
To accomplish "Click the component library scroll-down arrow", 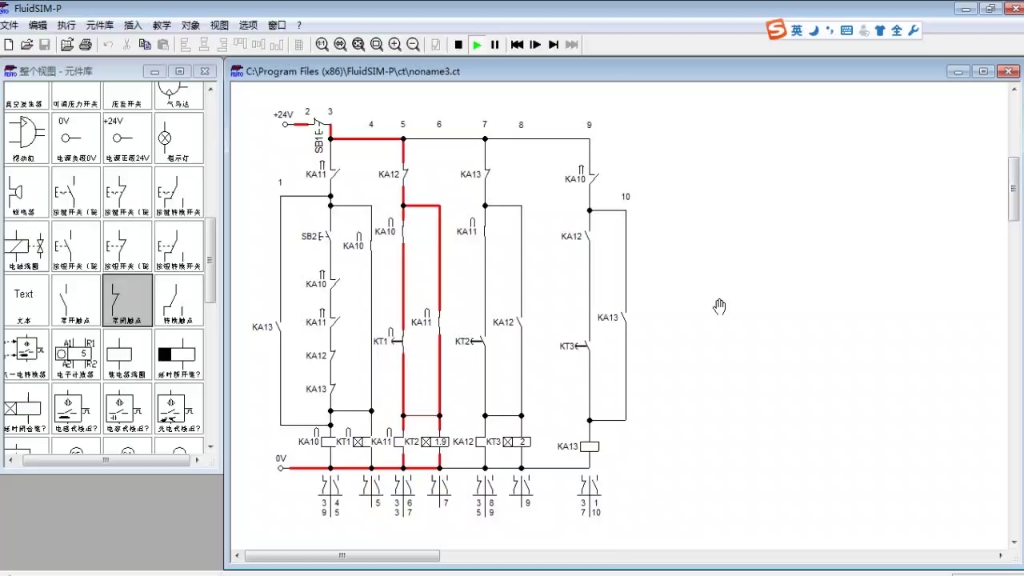I will click(x=210, y=447).
